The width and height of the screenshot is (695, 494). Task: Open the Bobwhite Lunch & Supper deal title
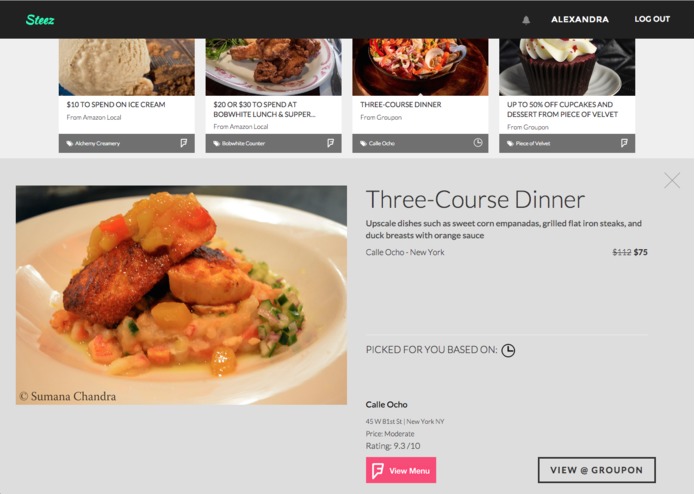(264, 109)
